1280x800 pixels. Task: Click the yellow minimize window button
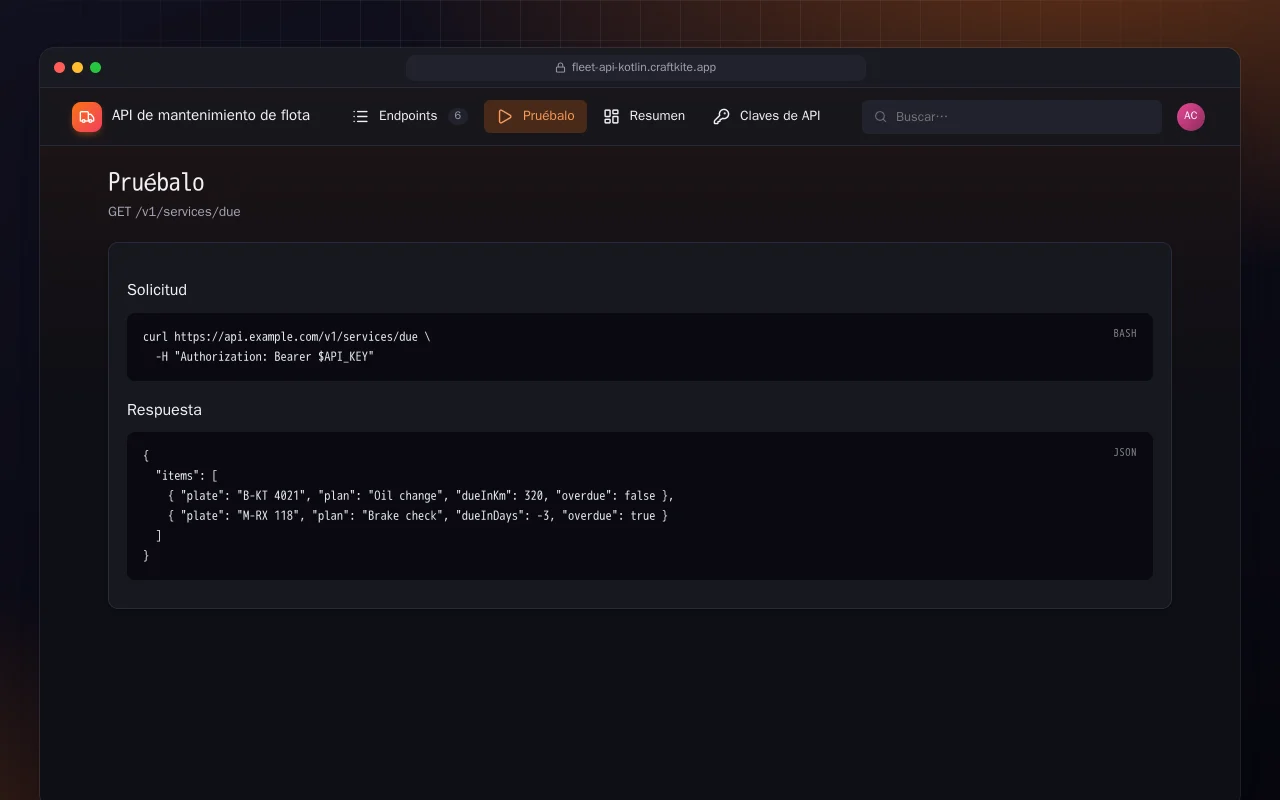(78, 68)
